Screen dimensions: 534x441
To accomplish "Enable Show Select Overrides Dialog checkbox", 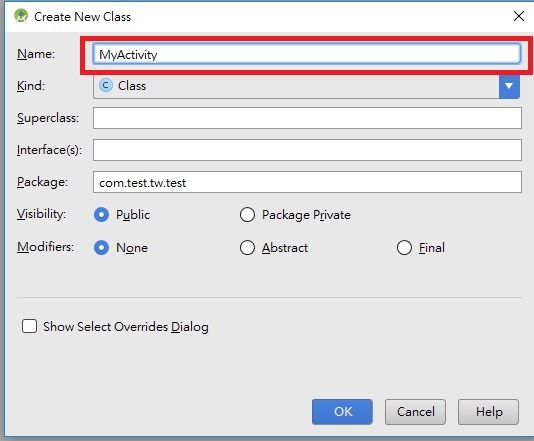I will 29,326.
